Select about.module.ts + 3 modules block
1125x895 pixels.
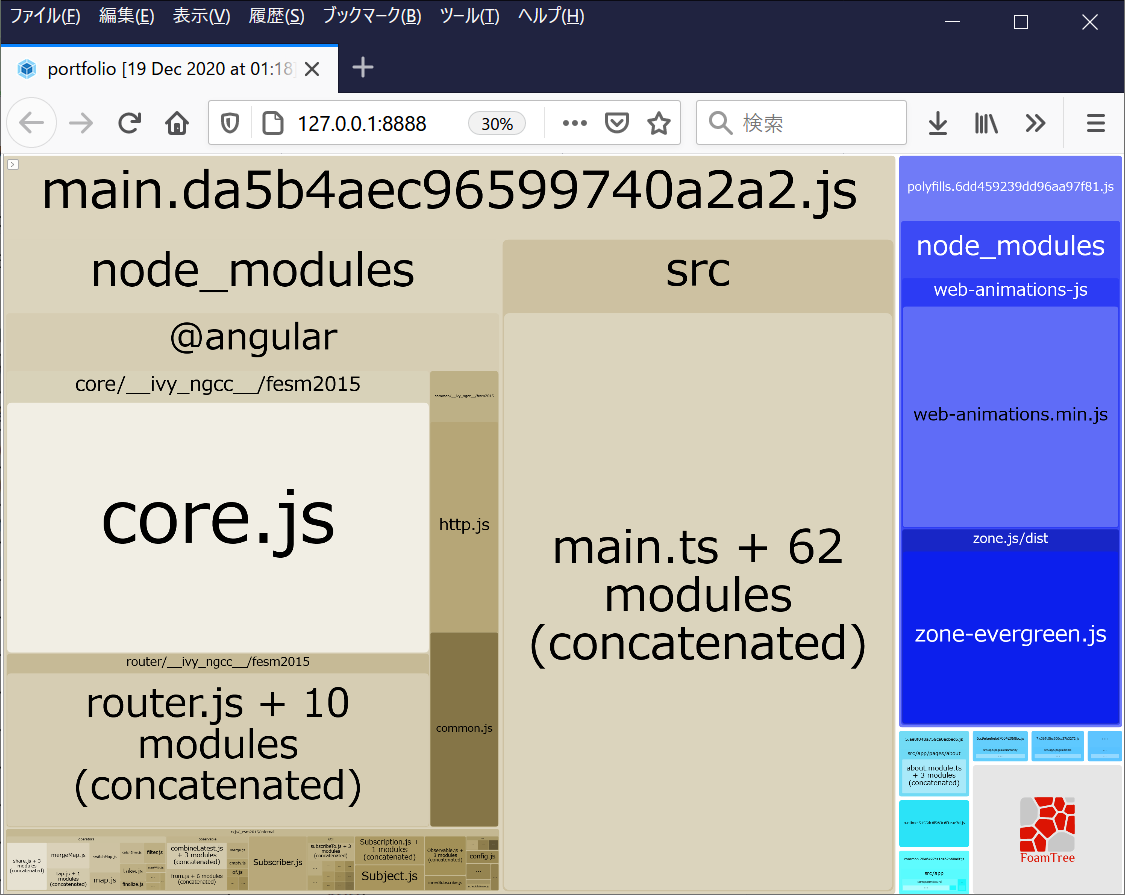[x=934, y=776]
